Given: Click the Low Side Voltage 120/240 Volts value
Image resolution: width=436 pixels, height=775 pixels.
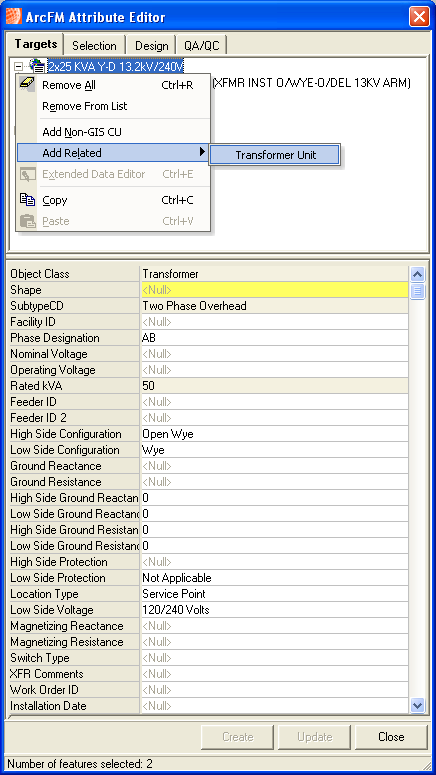Looking at the screenshot, I should [274, 610].
